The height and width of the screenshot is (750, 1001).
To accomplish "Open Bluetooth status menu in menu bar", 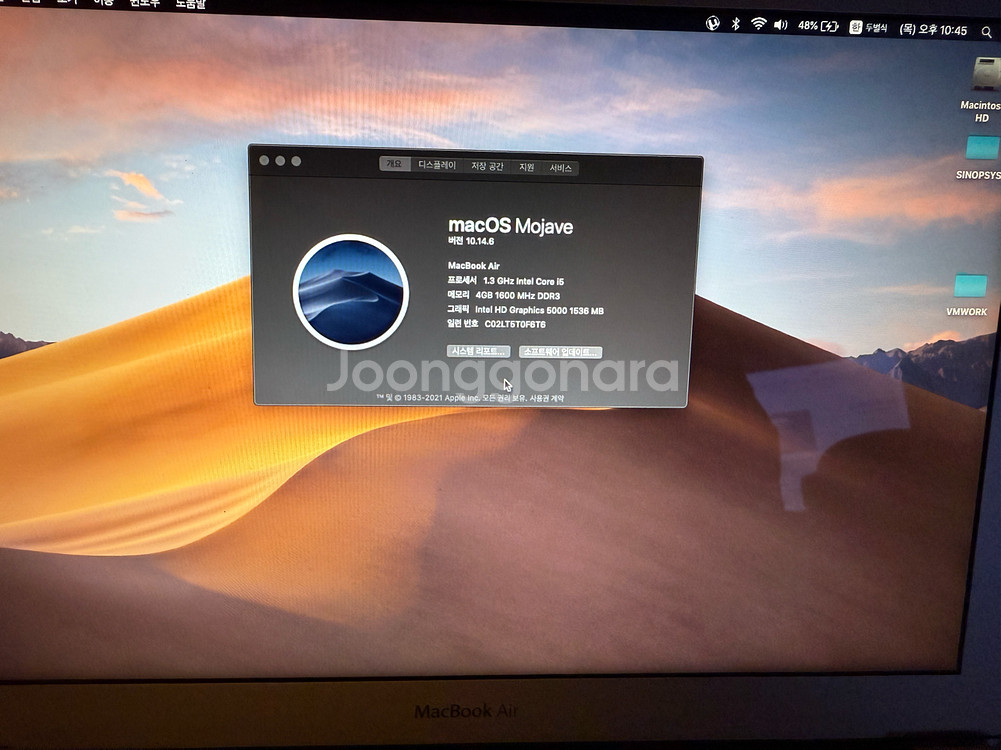I will pos(735,24).
